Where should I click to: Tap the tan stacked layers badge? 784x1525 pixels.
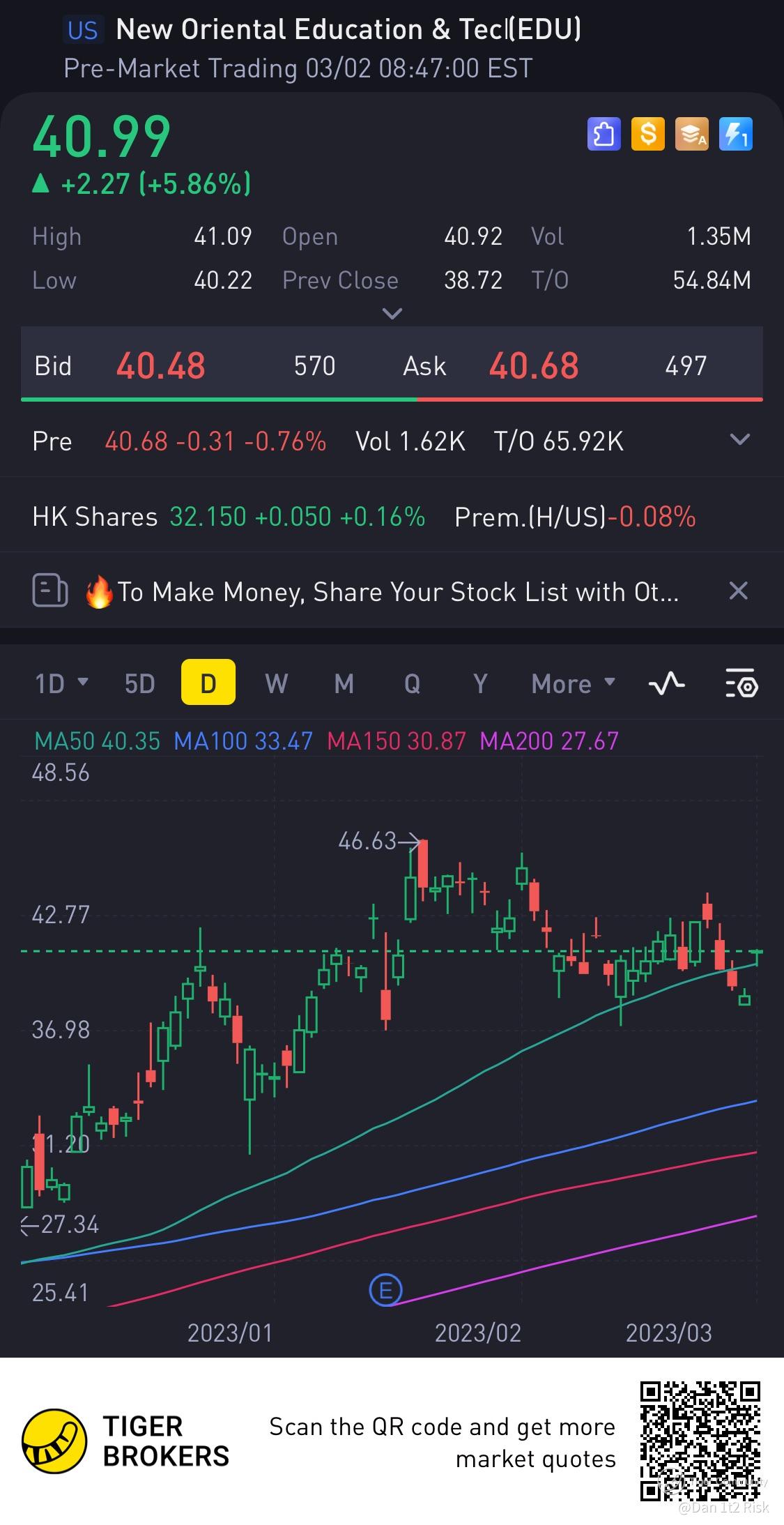pyautogui.click(x=691, y=135)
